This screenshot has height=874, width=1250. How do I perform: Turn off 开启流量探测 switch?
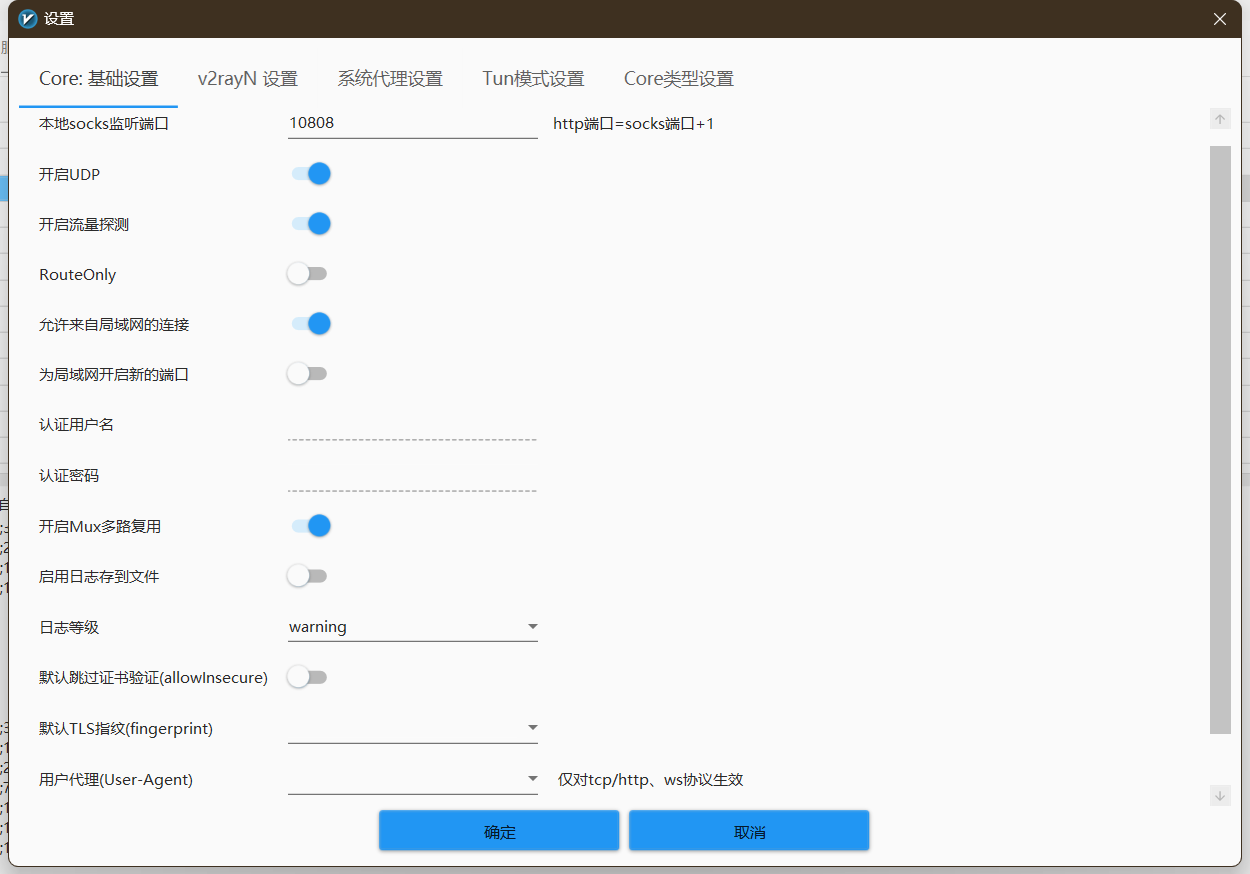308,223
